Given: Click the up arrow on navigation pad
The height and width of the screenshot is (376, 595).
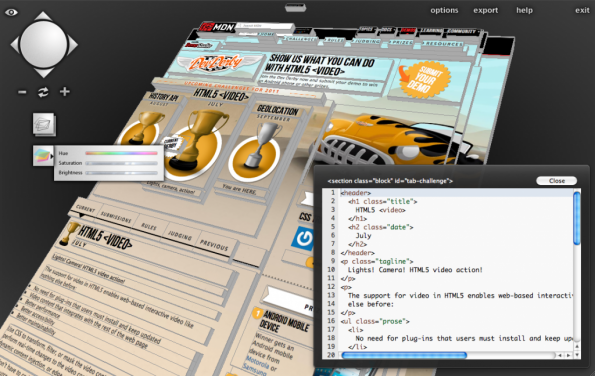Looking at the screenshot, I should point(43,16).
